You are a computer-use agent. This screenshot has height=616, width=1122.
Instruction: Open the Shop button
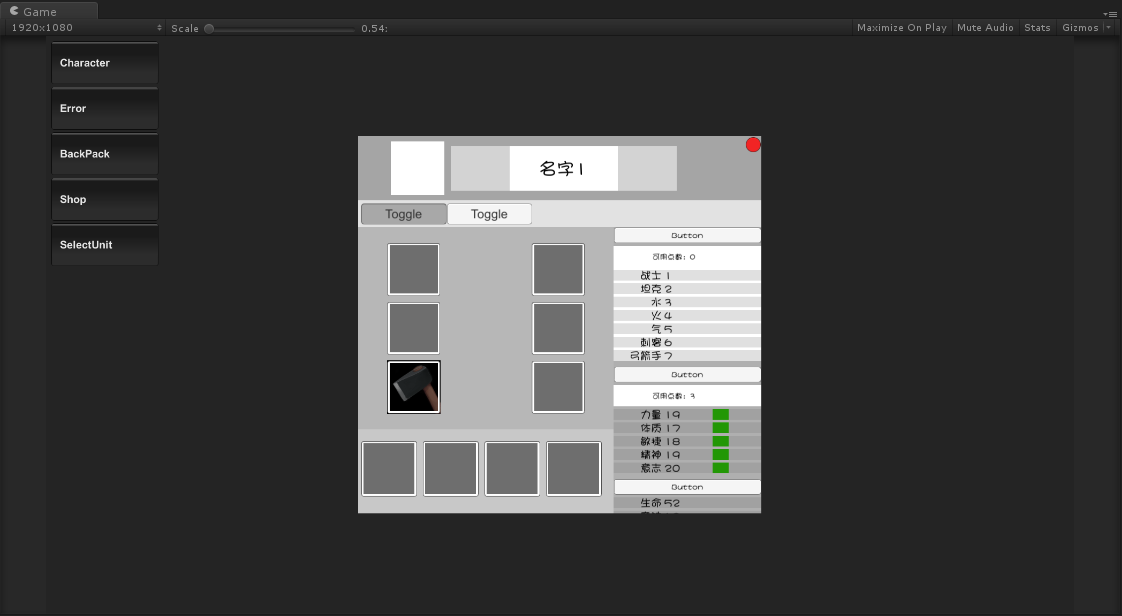coord(104,200)
